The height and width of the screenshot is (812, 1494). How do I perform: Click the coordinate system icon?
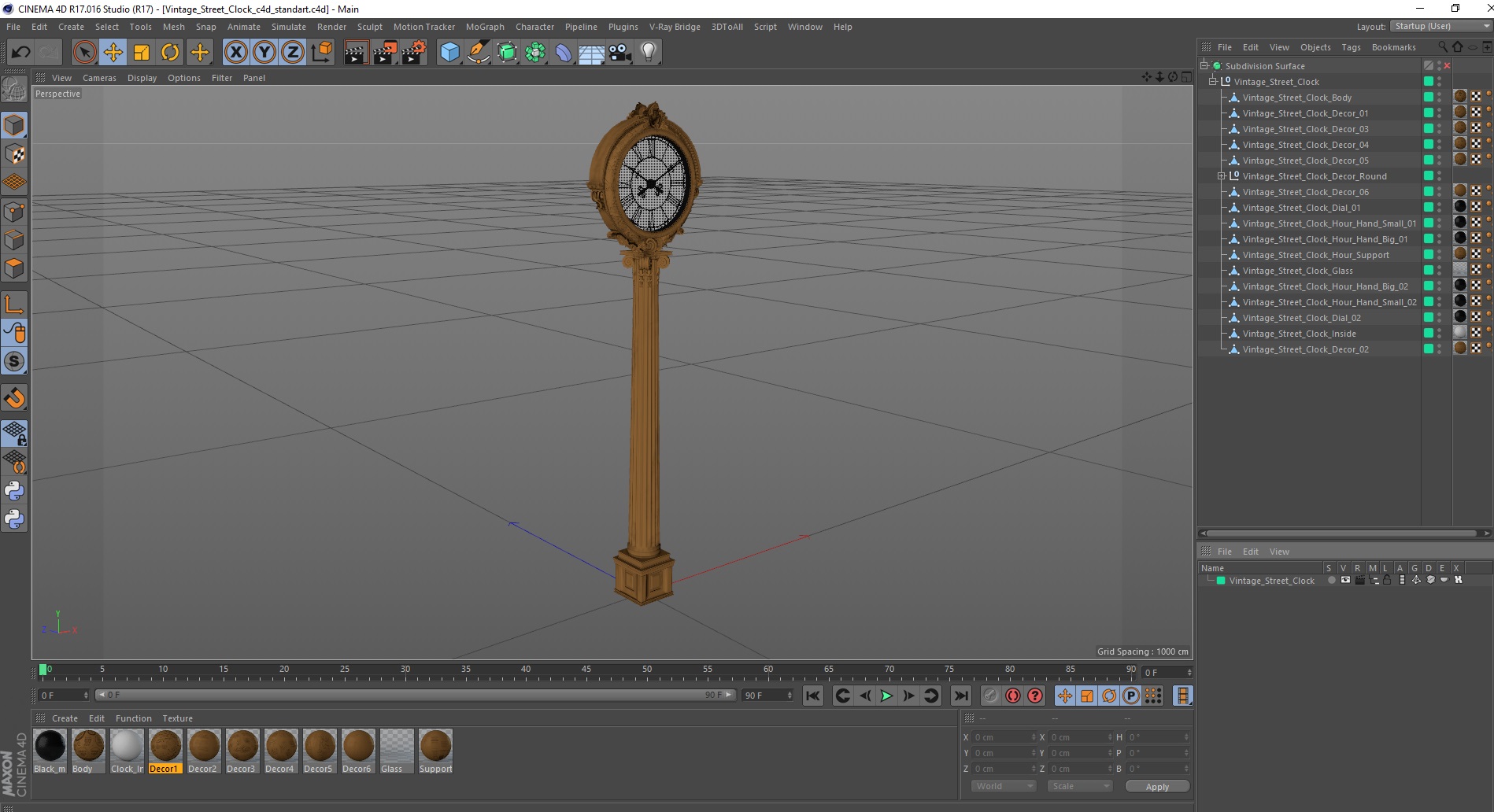(x=321, y=53)
